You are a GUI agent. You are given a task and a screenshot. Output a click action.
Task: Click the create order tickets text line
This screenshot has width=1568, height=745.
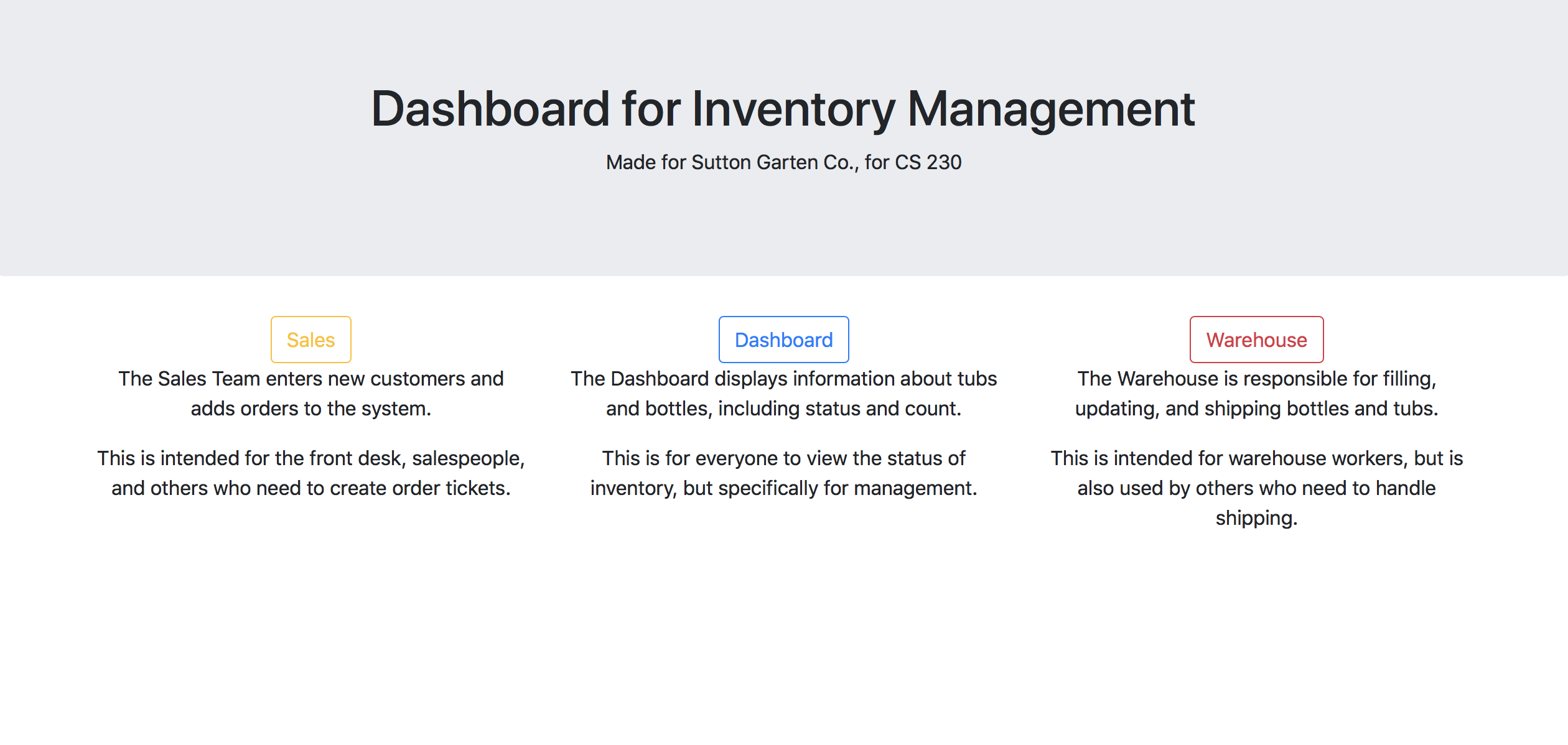click(x=310, y=488)
